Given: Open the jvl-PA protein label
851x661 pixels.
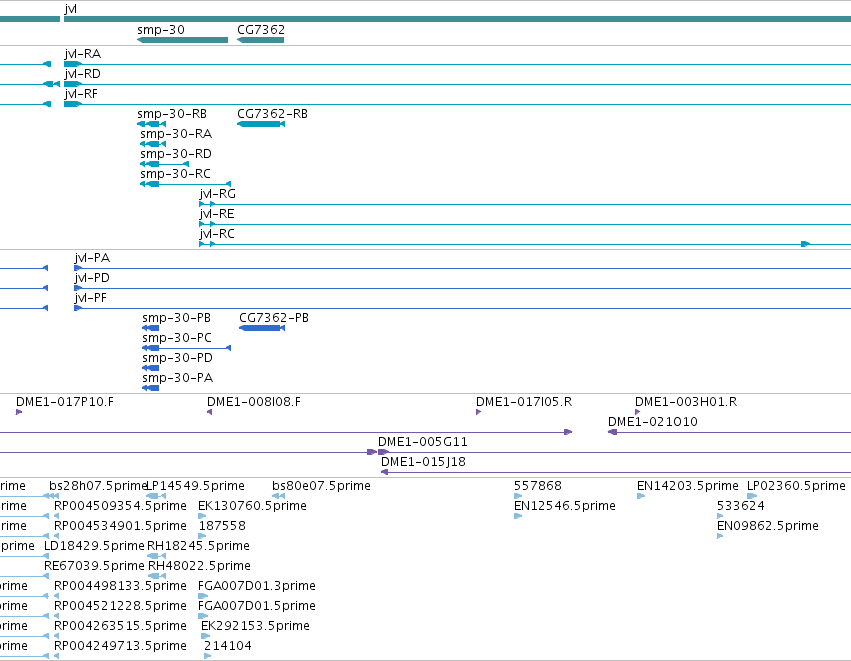Looking at the screenshot, I should (92, 258).
